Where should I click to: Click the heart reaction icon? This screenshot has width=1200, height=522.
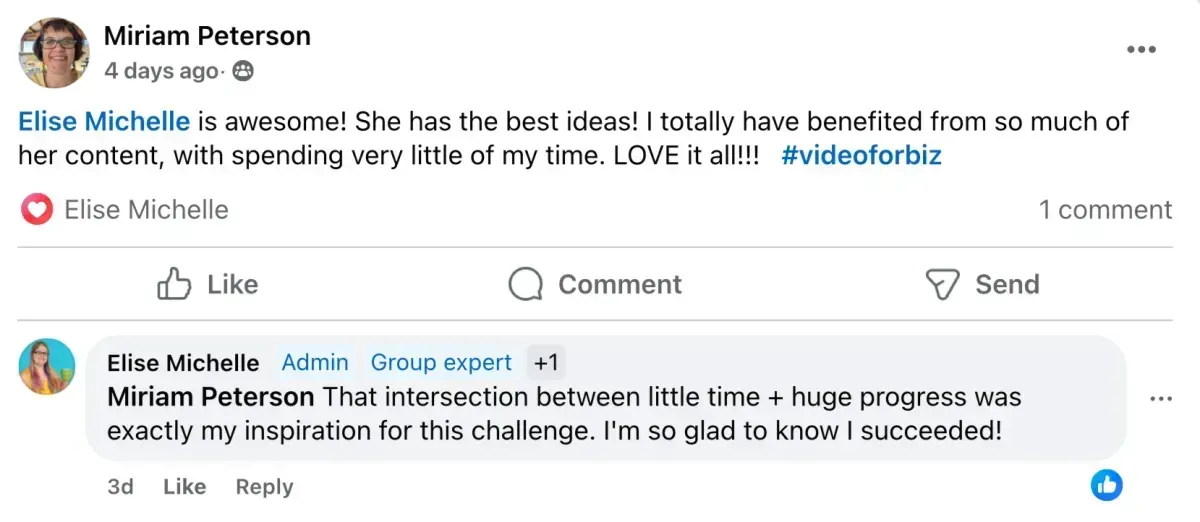[37, 210]
